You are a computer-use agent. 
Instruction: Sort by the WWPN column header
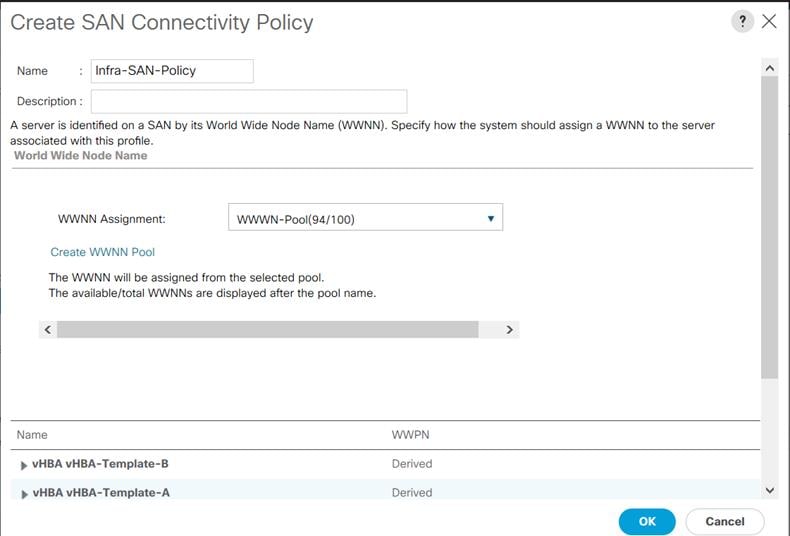tap(410, 435)
